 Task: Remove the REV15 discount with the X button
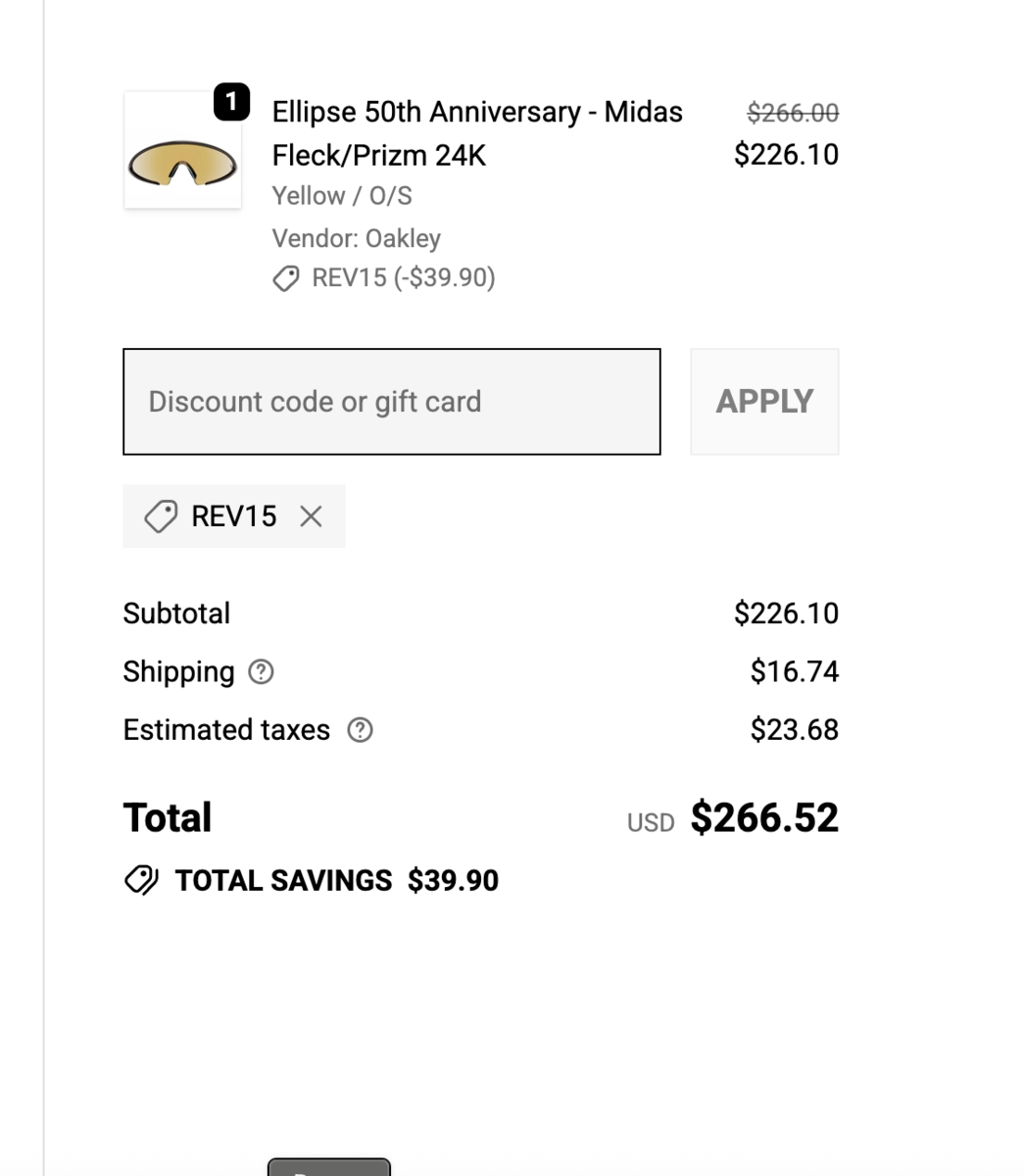(x=312, y=516)
